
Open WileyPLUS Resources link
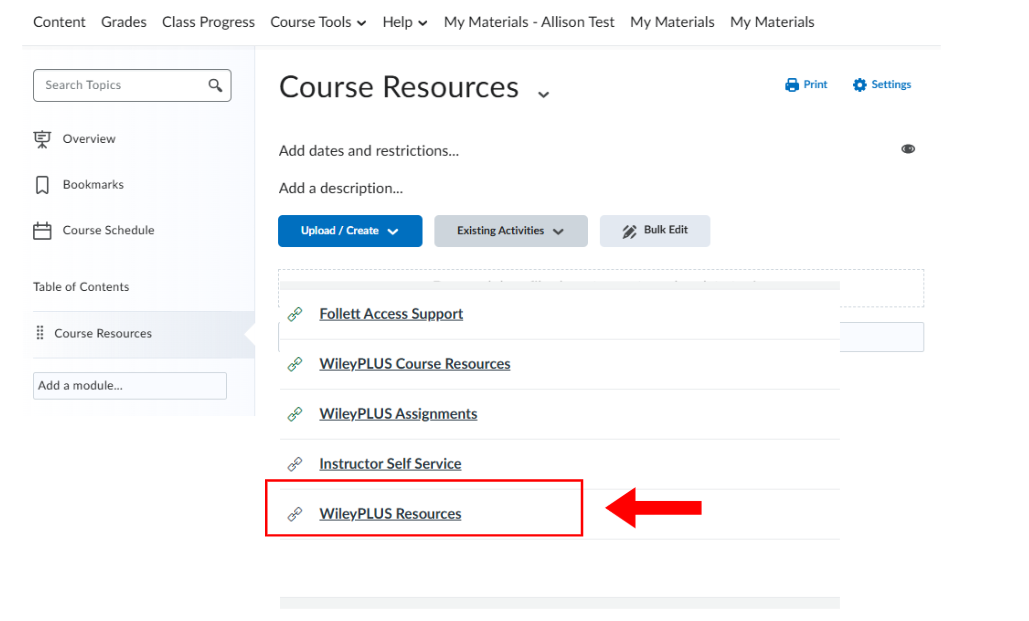(x=390, y=514)
